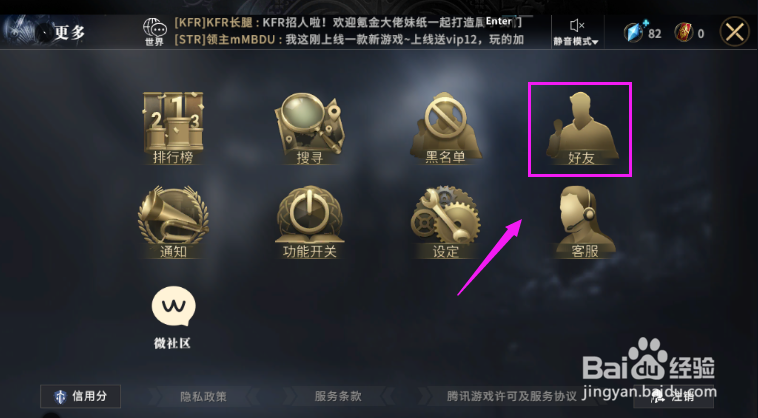The image size is (758, 418).
Task: Open the 搜寻 search magnifier icon
Action: [309, 128]
